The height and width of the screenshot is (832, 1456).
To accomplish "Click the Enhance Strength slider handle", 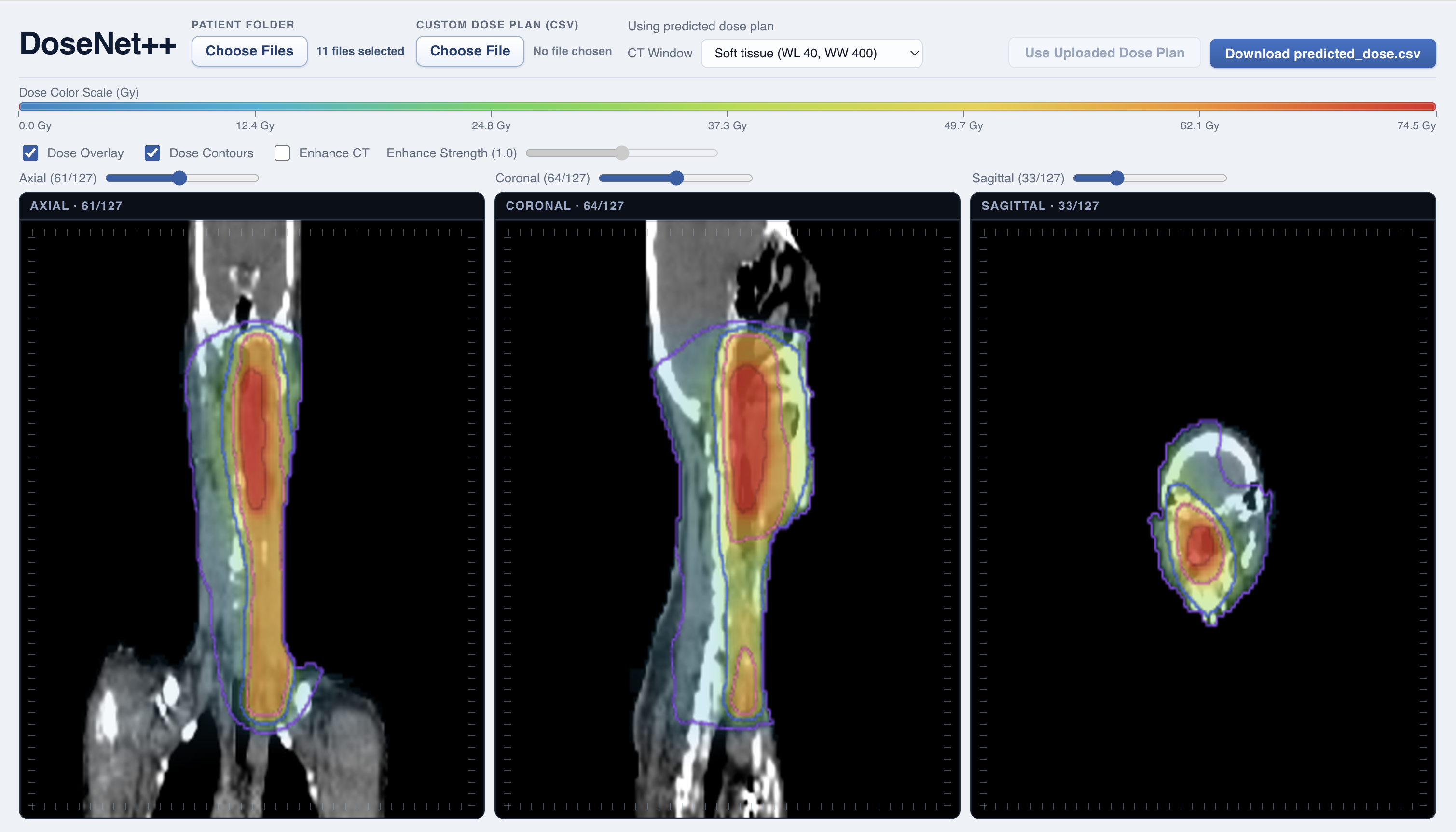I will point(621,153).
